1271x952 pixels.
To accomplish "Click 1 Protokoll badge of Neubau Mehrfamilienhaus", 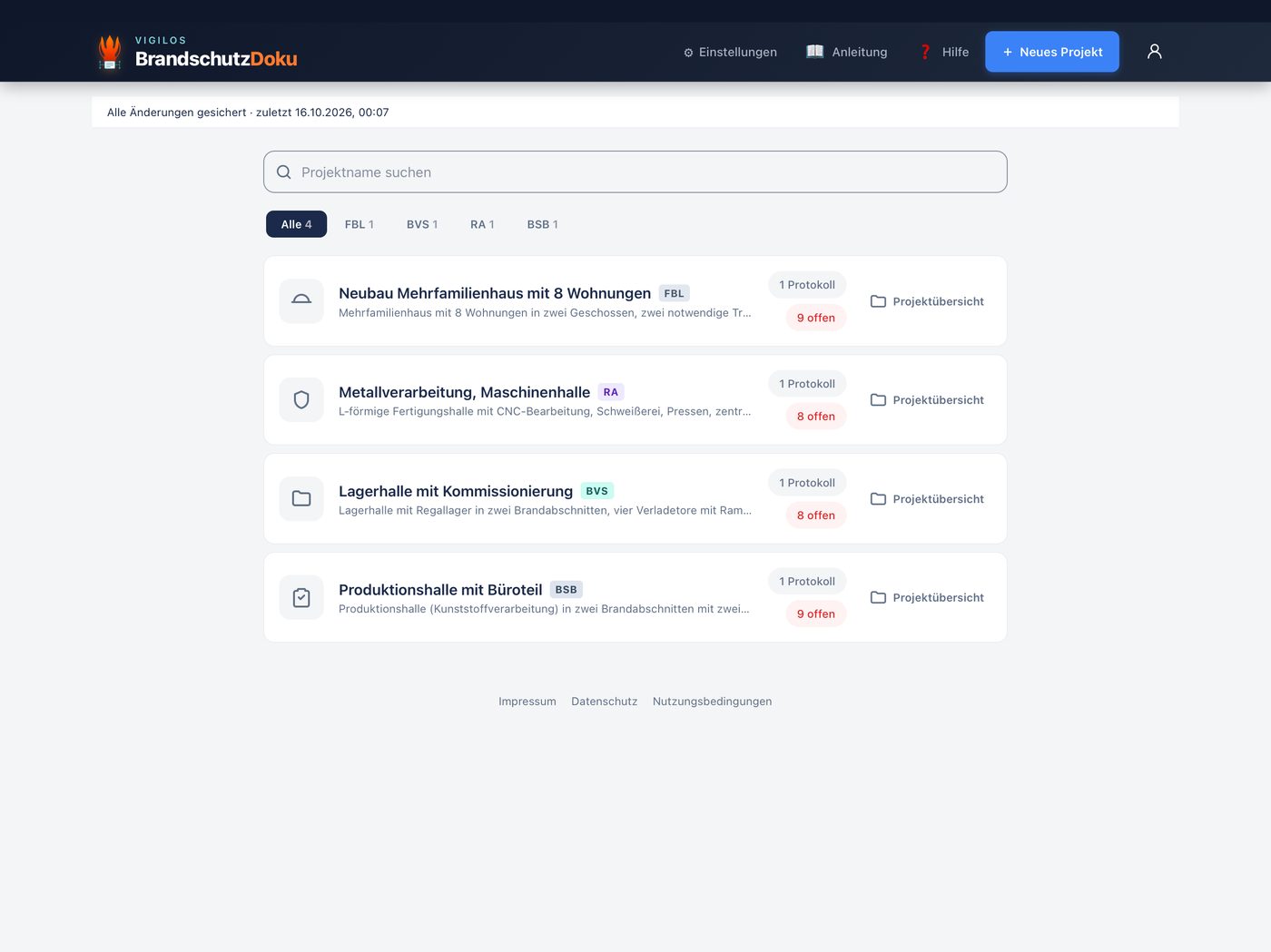I will click(x=807, y=285).
